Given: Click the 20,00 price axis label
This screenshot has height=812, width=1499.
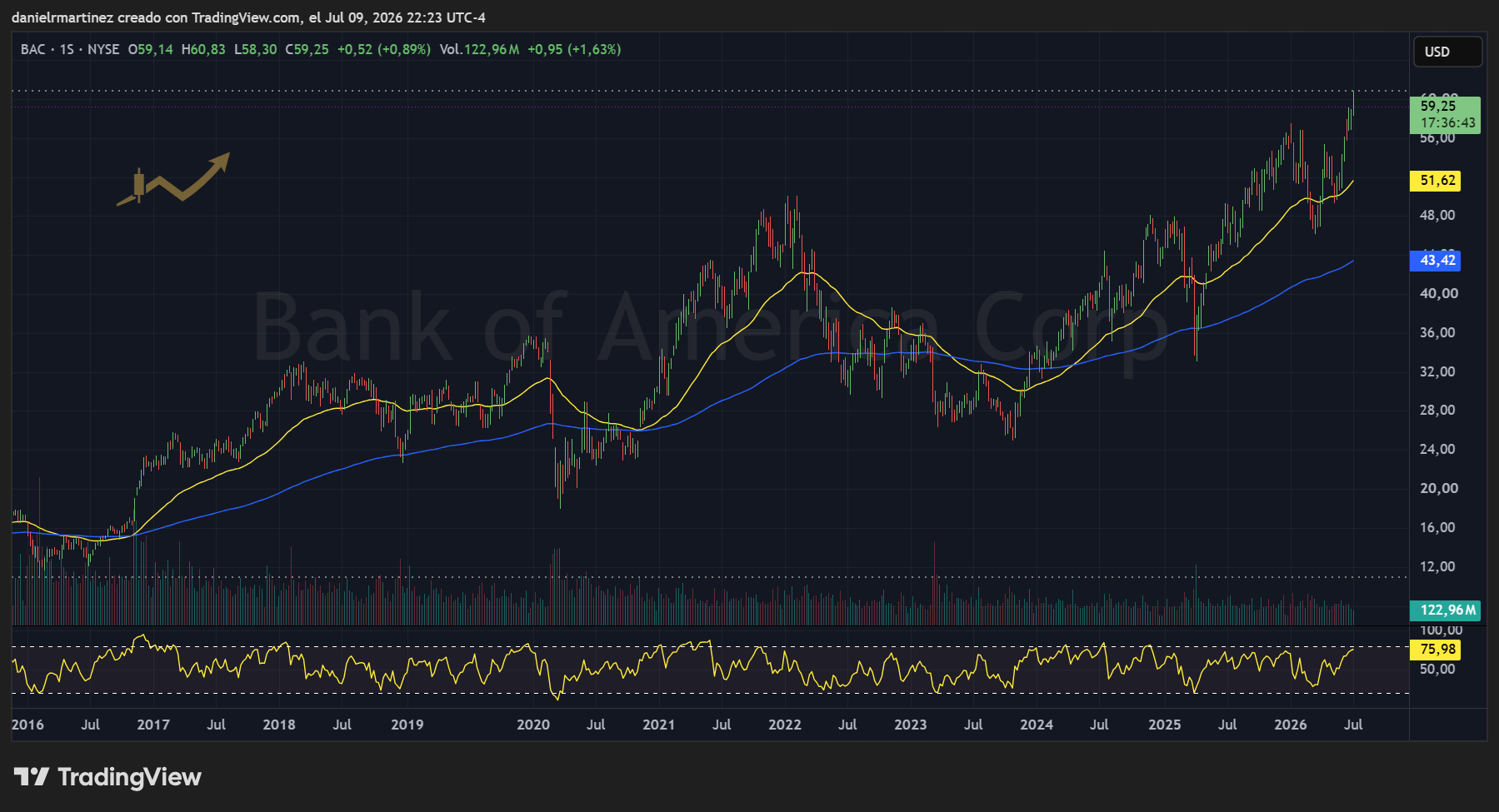Looking at the screenshot, I should (x=1438, y=488).
